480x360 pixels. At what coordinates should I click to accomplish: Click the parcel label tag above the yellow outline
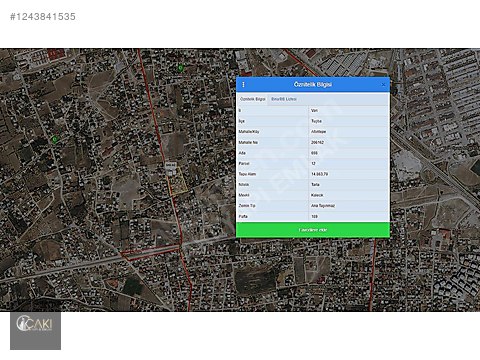click(171, 165)
